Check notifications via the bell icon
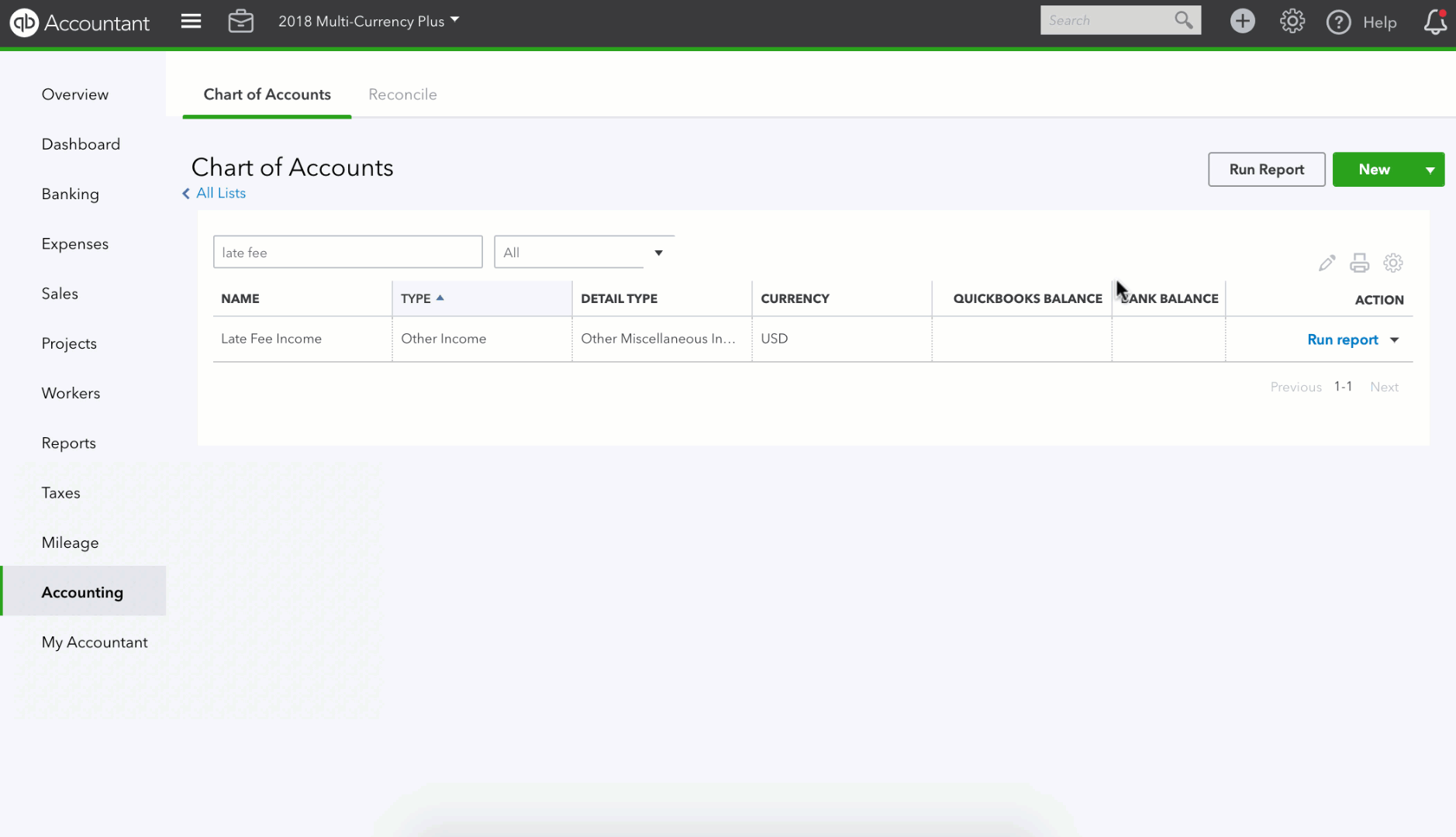This screenshot has height=837, width=1456. point(1434,23)
